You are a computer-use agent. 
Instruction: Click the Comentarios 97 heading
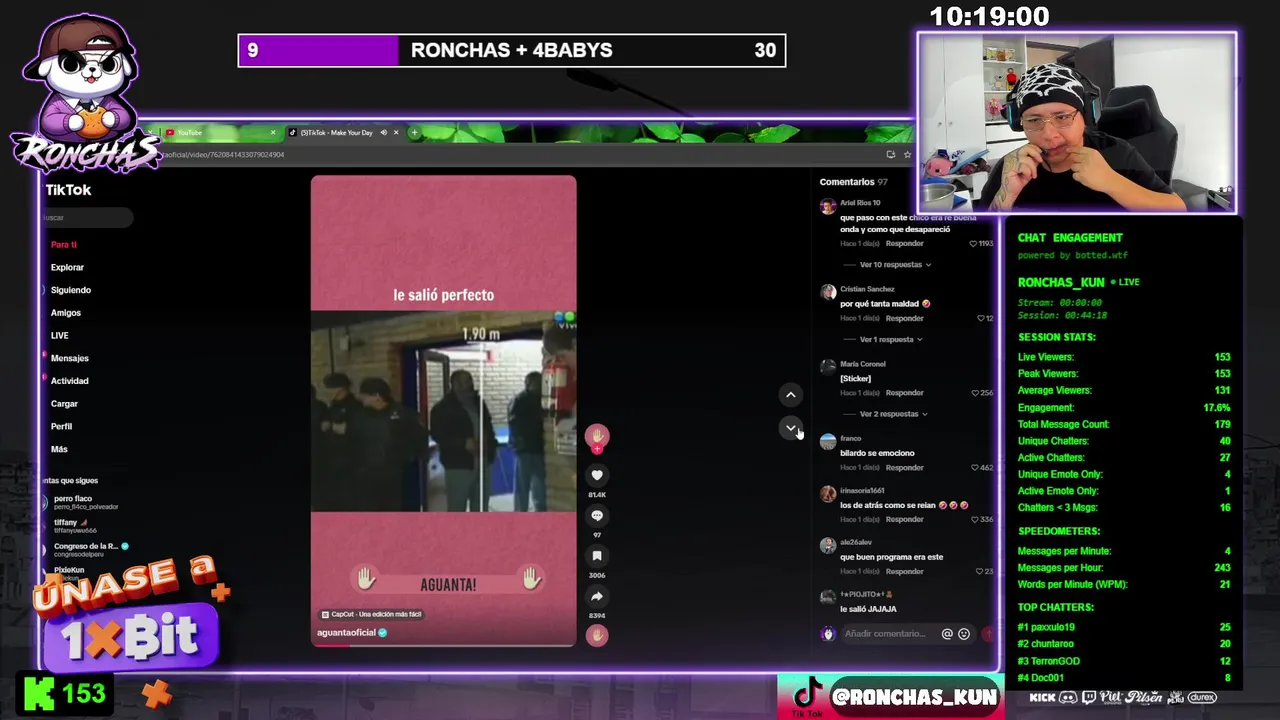[x=853, y=182]
